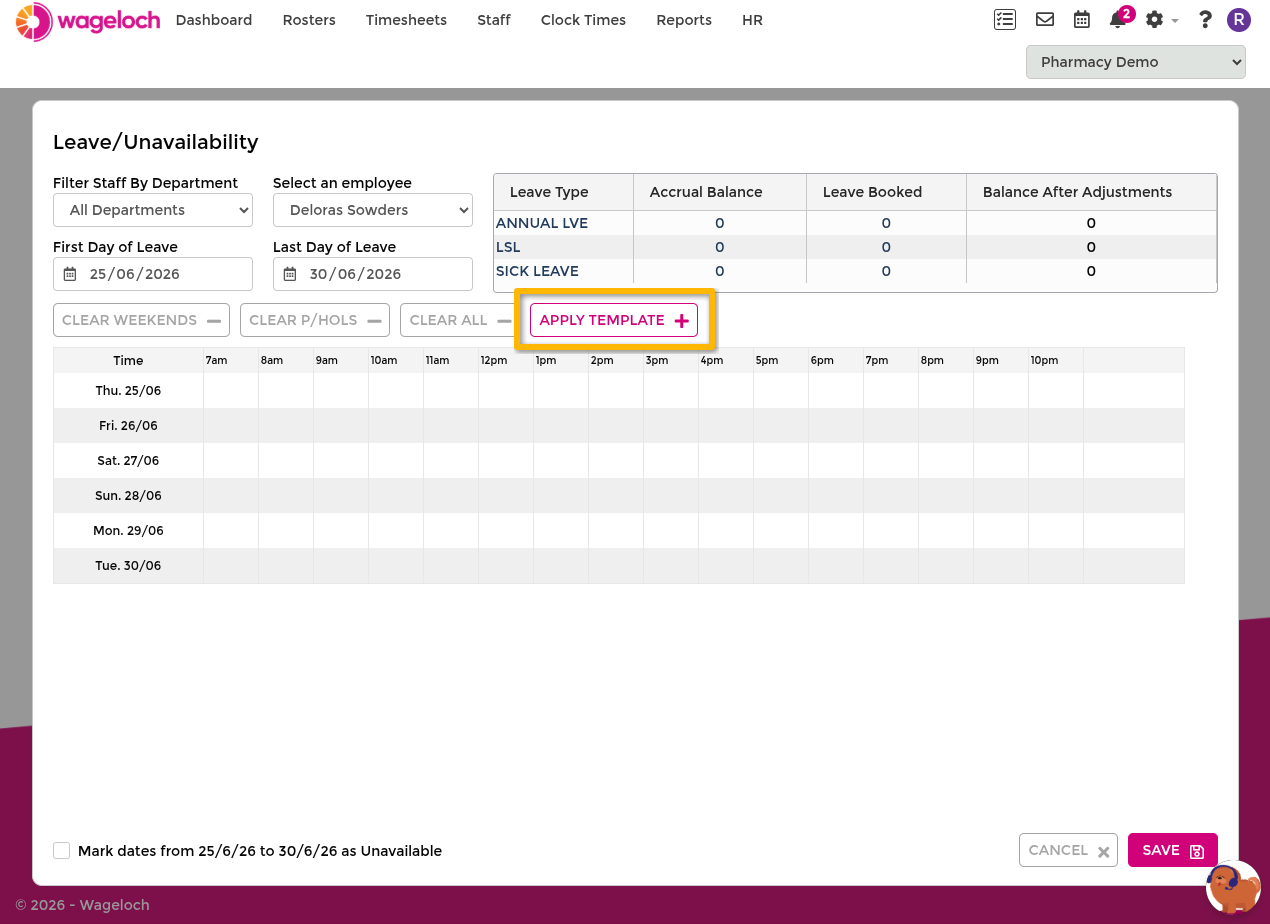Click the Clear All button

pyautogui.click(x=460, y=320)
